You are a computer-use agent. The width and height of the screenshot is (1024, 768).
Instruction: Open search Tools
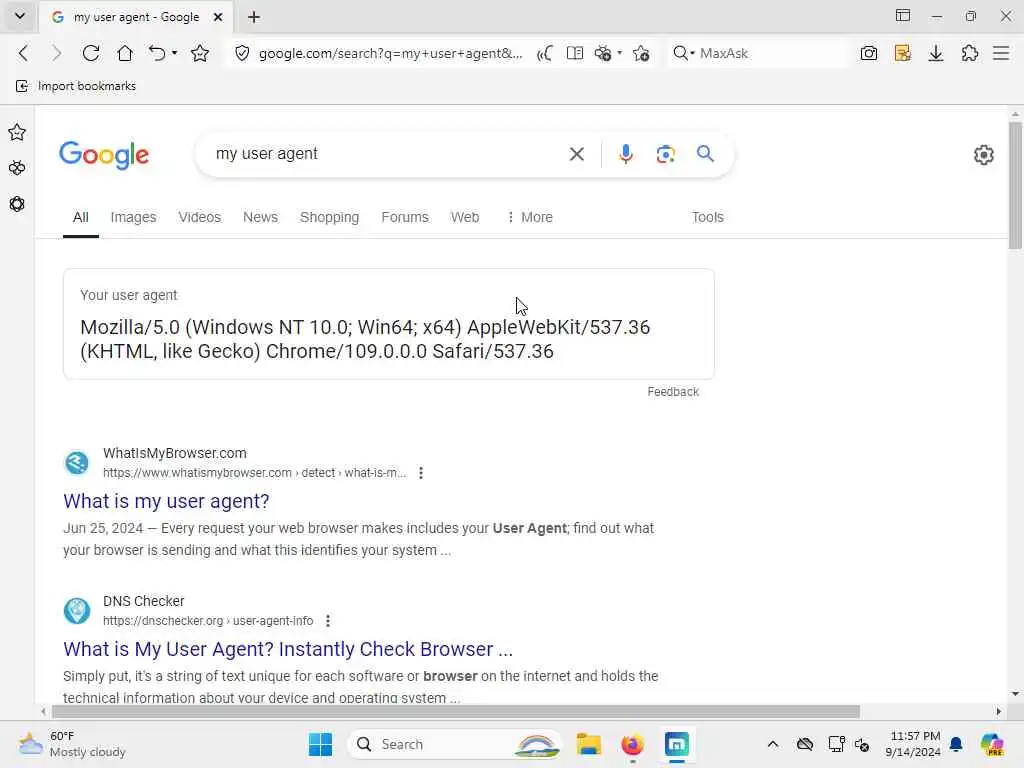pyautogui.click(x=707, y=217)
